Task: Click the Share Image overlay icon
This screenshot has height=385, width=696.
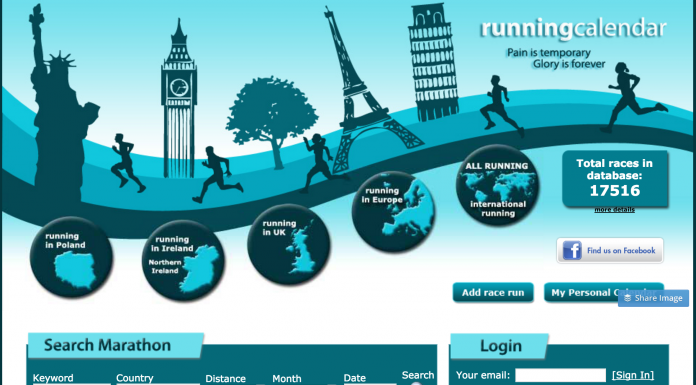Action: [x=627, y=298]
